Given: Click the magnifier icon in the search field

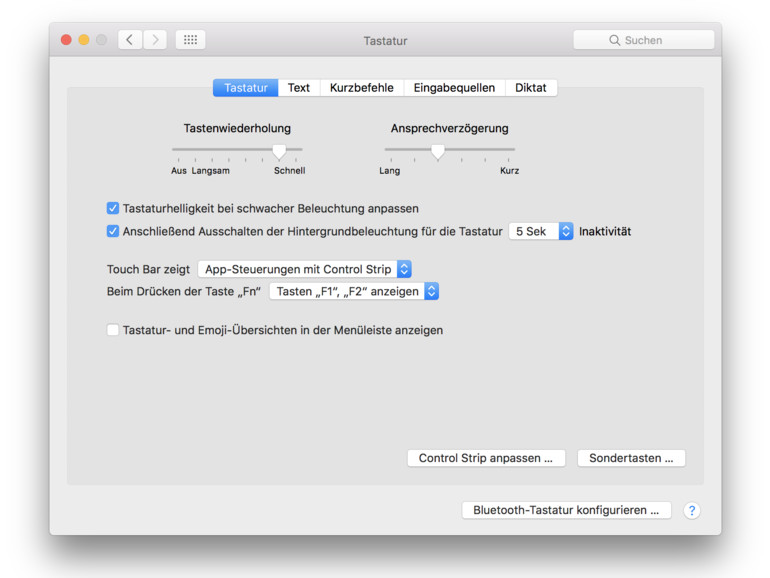Looking at the screenshot, I should (614, 40).
